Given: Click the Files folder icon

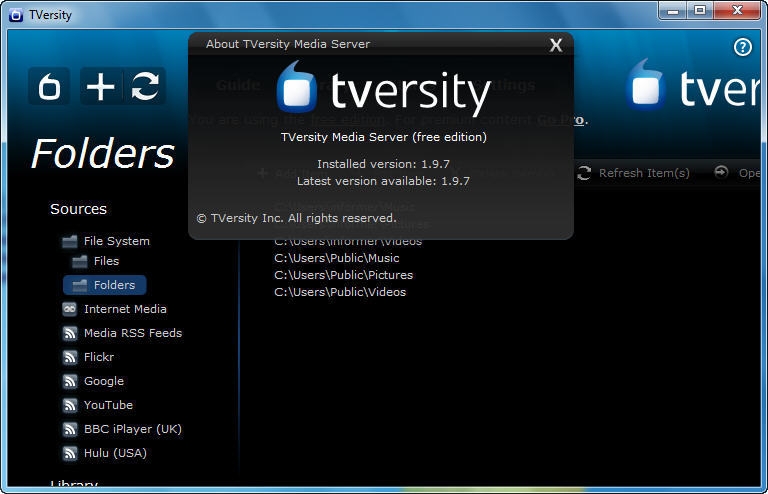Looking at the screenshot, I should tap(80, 261).
